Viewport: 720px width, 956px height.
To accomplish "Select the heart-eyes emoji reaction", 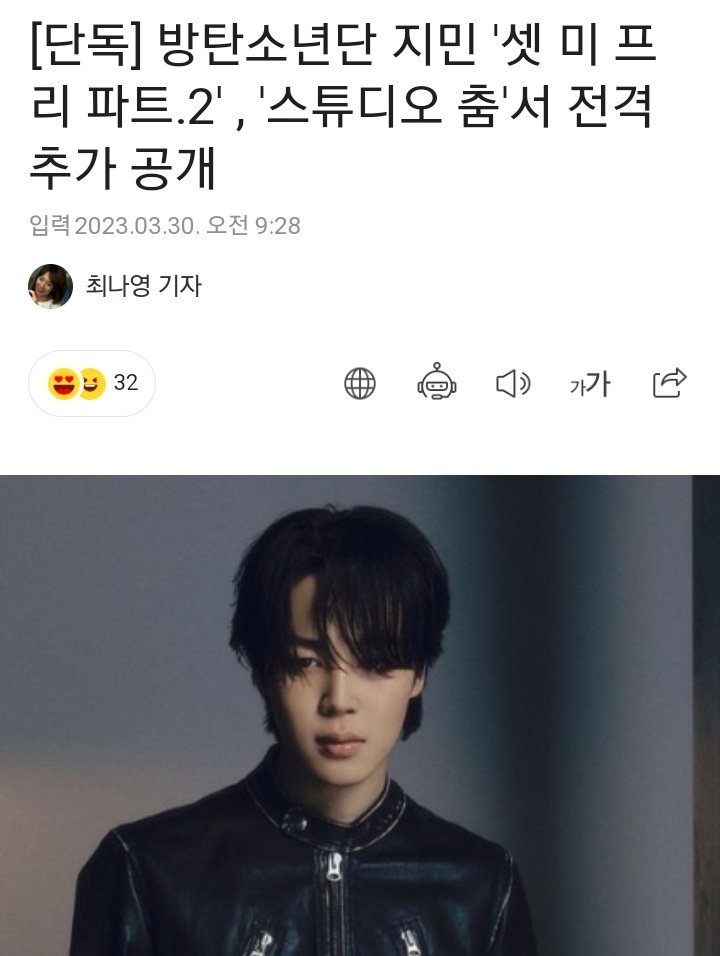I will (x=63, y=383).
